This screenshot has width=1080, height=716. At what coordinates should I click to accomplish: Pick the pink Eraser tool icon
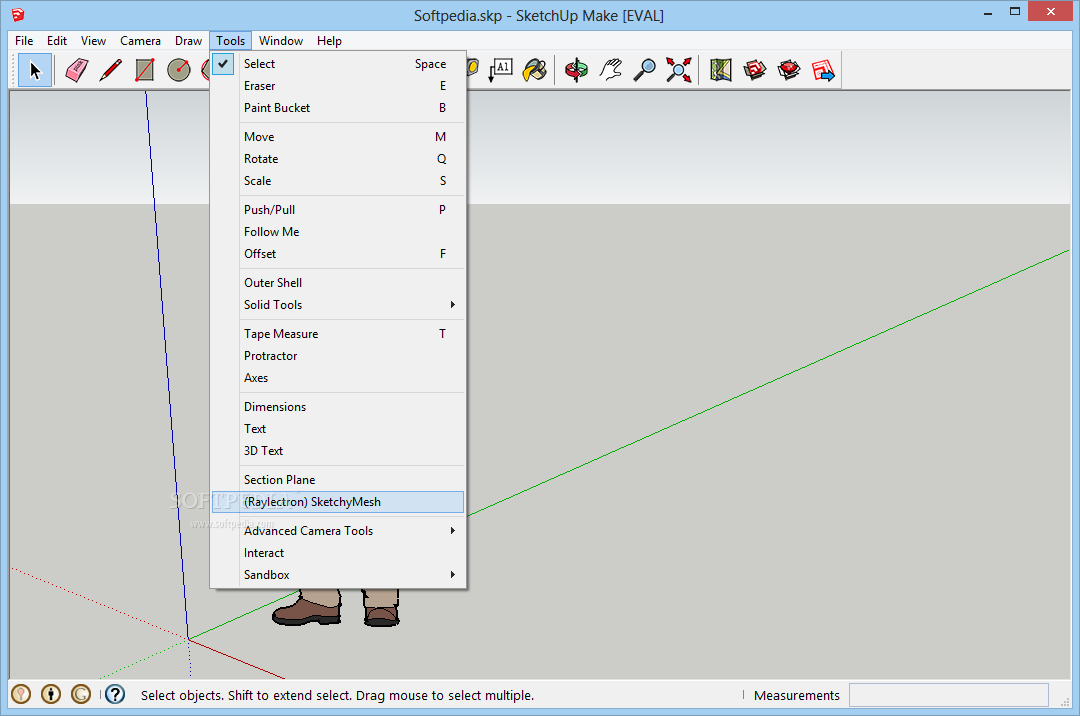click(76, 70)
